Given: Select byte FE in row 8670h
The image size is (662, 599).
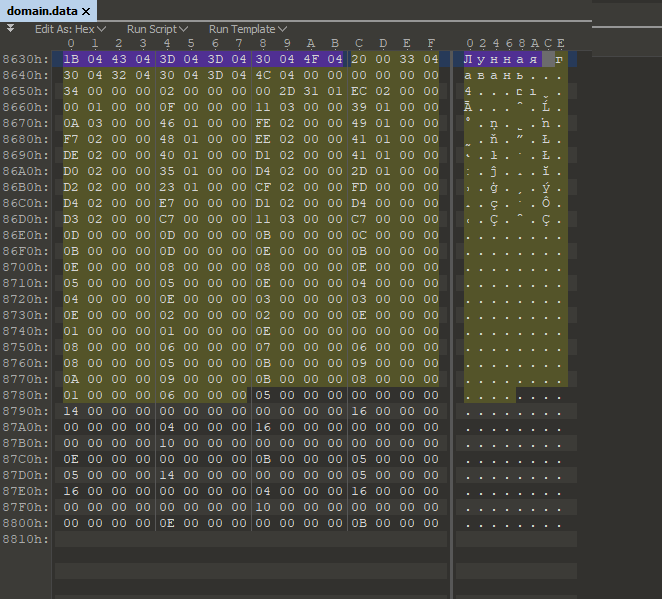Looking at the screenshot, I should coord(263,123).
